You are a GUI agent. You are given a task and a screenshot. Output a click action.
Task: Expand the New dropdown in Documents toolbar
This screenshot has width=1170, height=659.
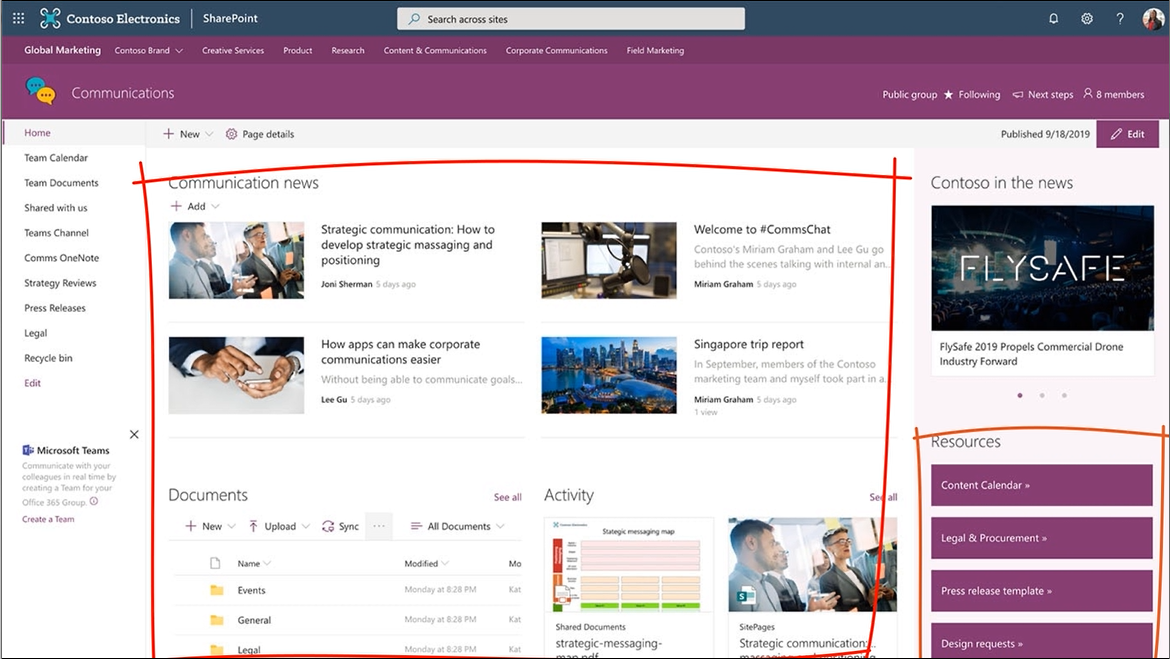tap(231, 526)
